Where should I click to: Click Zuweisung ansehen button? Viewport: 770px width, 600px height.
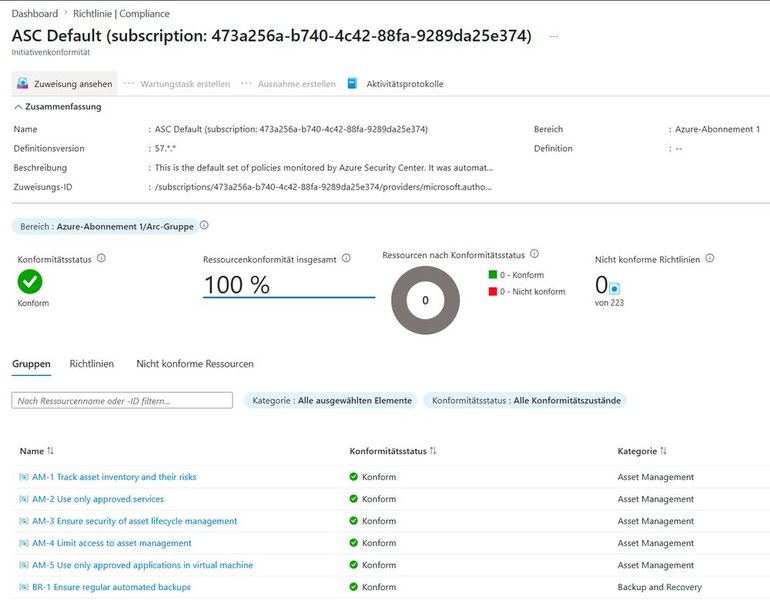(x=64, y=83)
